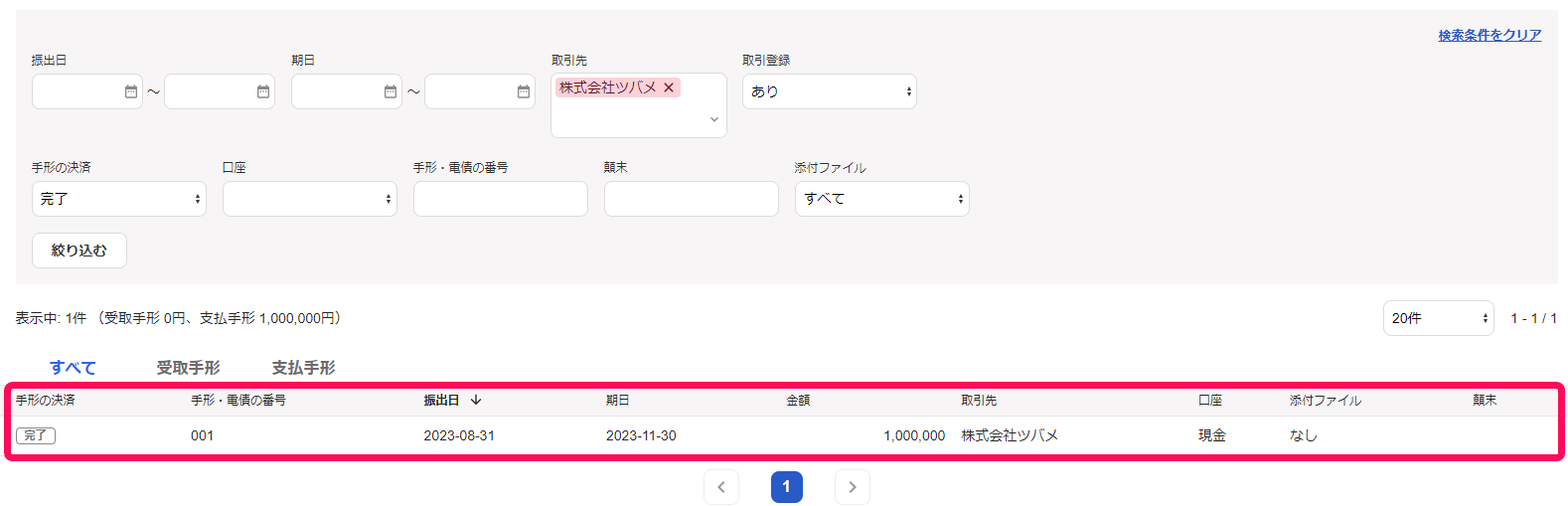Screen dimensions: 1568x506
Task: Click the 振出日 start date field
Action: (87, 91)
